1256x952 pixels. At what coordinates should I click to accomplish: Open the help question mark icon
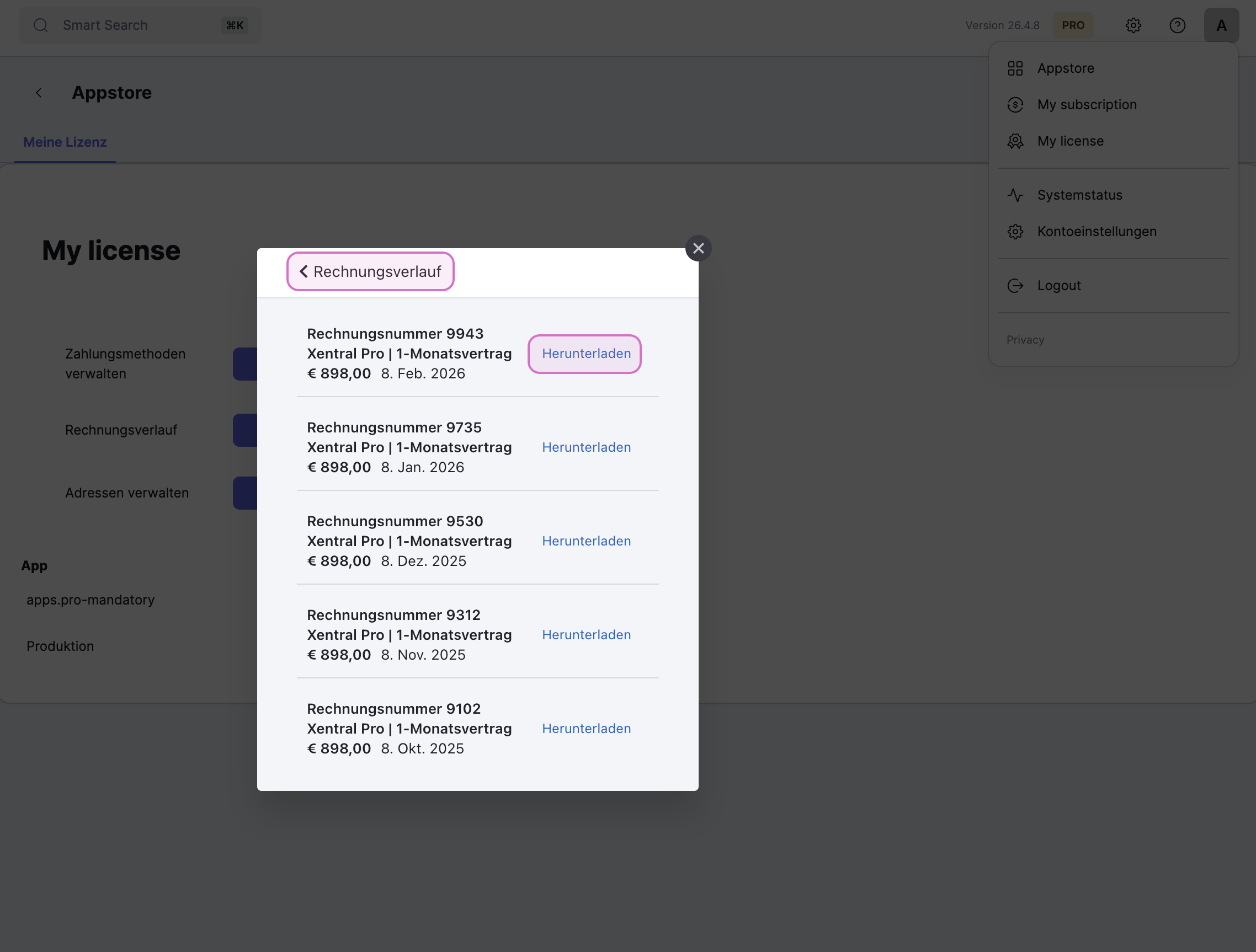click(1177, 25)
